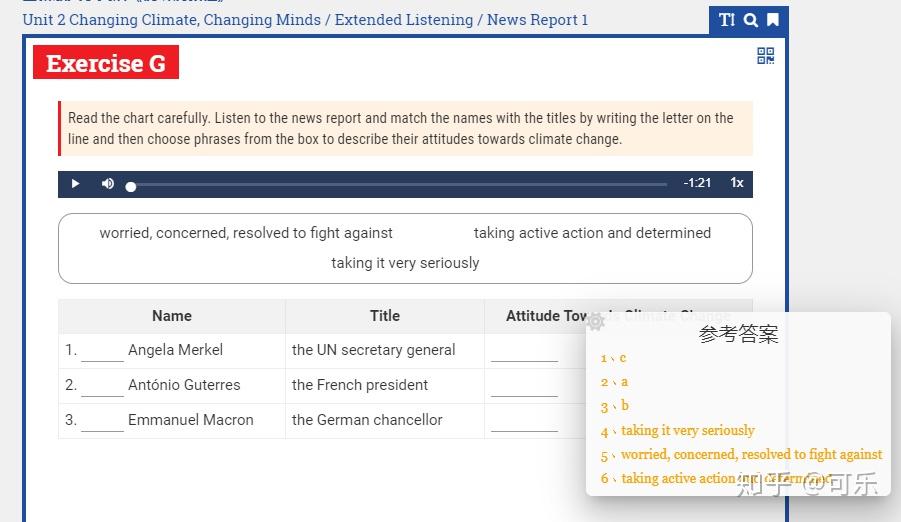Screen dimensions: 901x522
Task: Click the blank before António Guterres
Action: tap(102, 387)
